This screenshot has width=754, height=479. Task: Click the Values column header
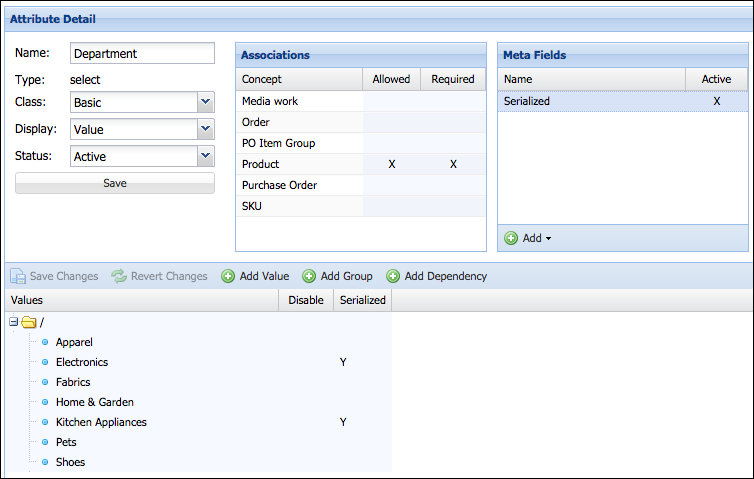point(142,300)
